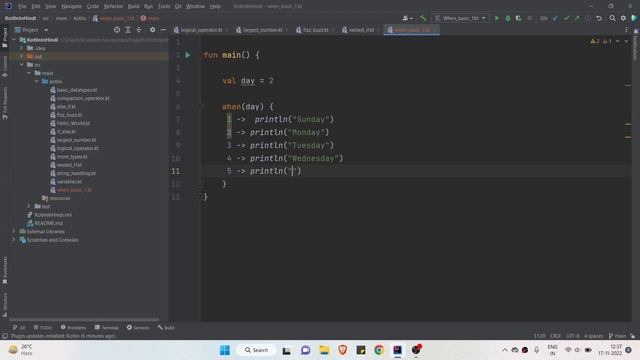Click the Windows taskbar Search box
The width and height of the screenshot is (640, 360).
(x=257, y=350)
